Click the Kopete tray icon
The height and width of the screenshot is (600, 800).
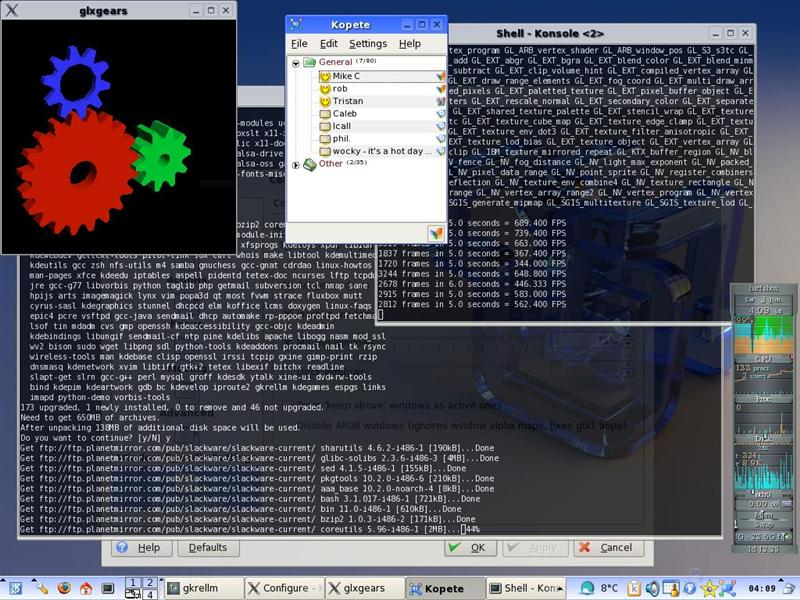coord(727,588)
